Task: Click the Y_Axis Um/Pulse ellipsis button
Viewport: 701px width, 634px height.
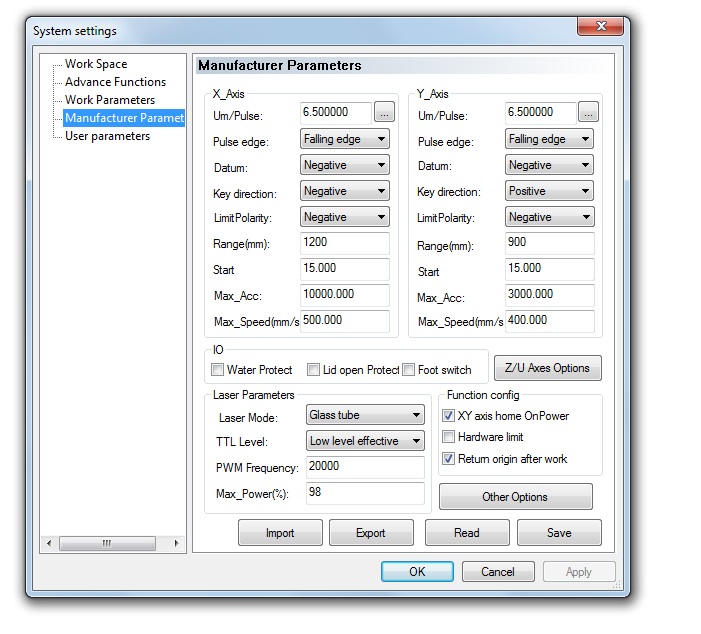Action: 588,113
